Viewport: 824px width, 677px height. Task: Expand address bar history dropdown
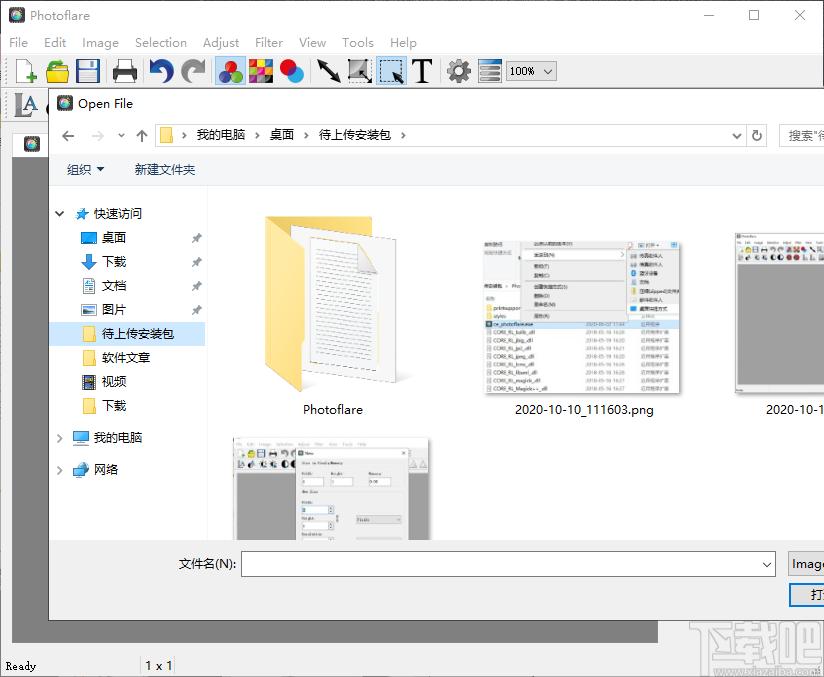tap(737, 136)
